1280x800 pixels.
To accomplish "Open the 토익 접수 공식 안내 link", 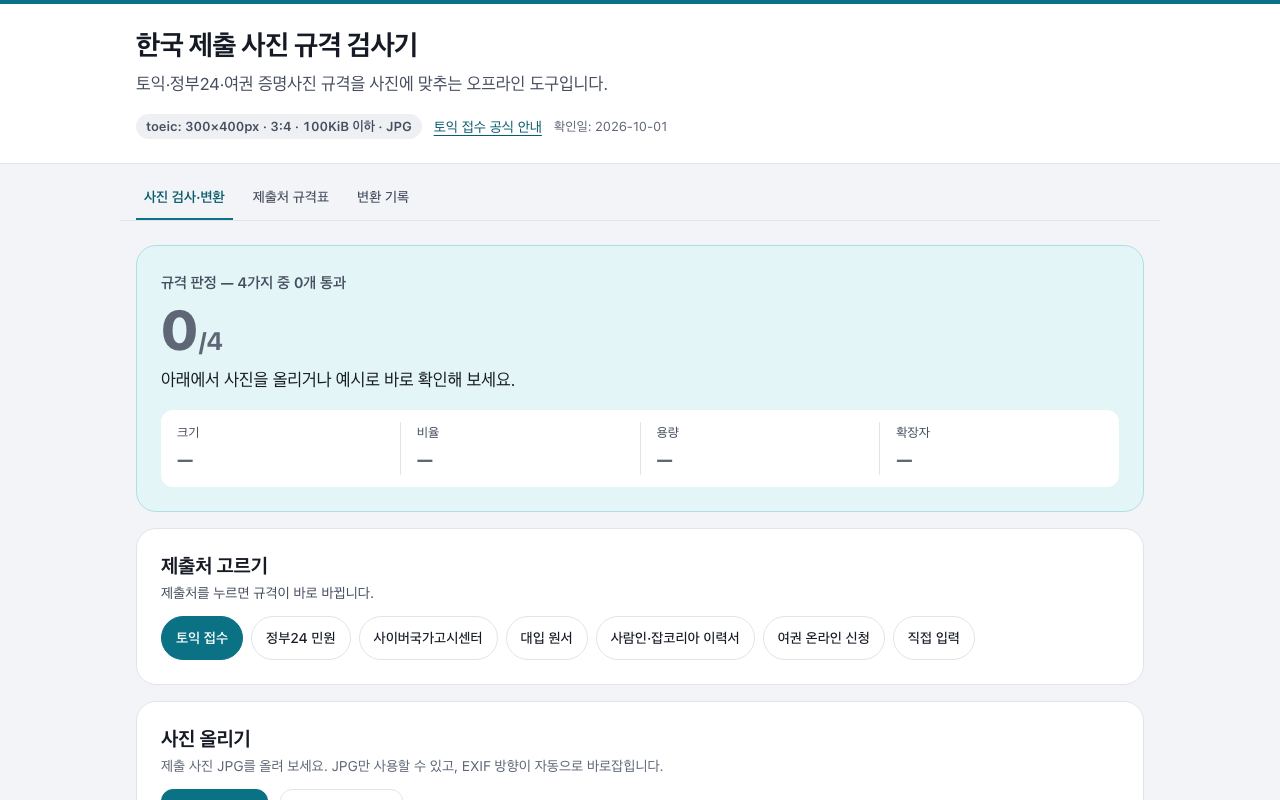I will (x=487, y=127).
